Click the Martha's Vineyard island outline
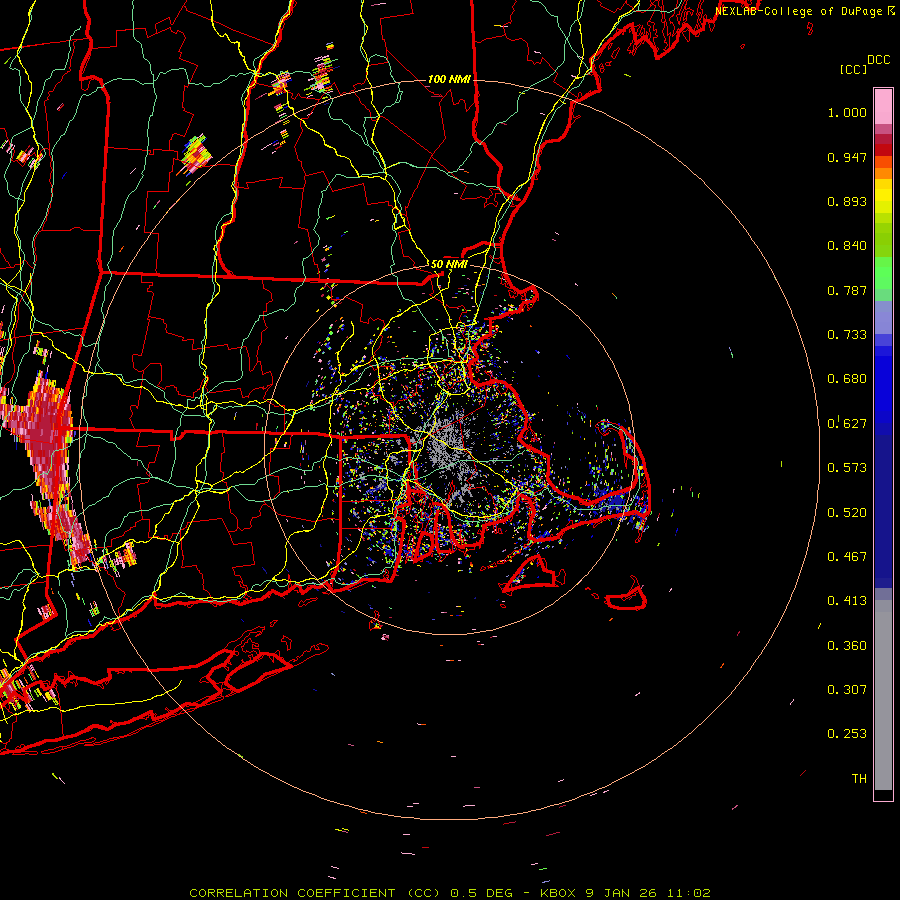900x900 pixels. pyautogui.click(x=531, y=574)
